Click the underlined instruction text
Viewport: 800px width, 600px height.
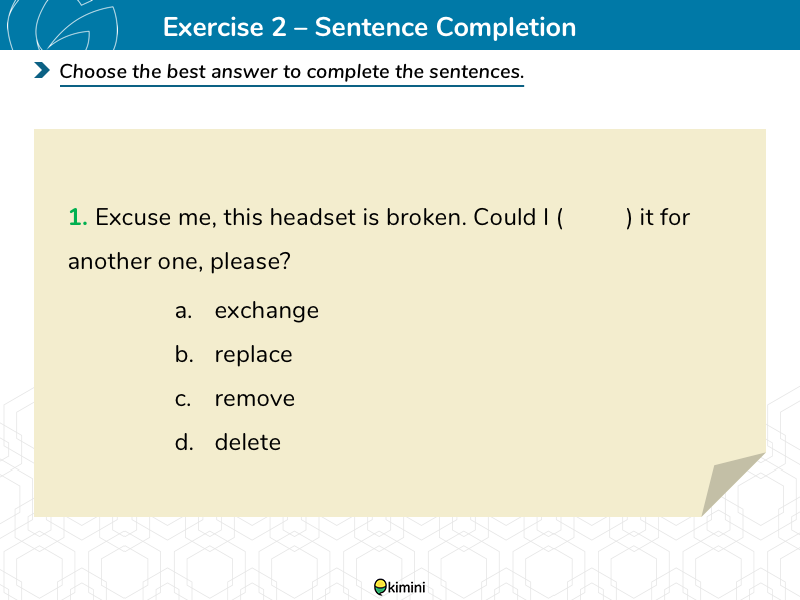292,71
